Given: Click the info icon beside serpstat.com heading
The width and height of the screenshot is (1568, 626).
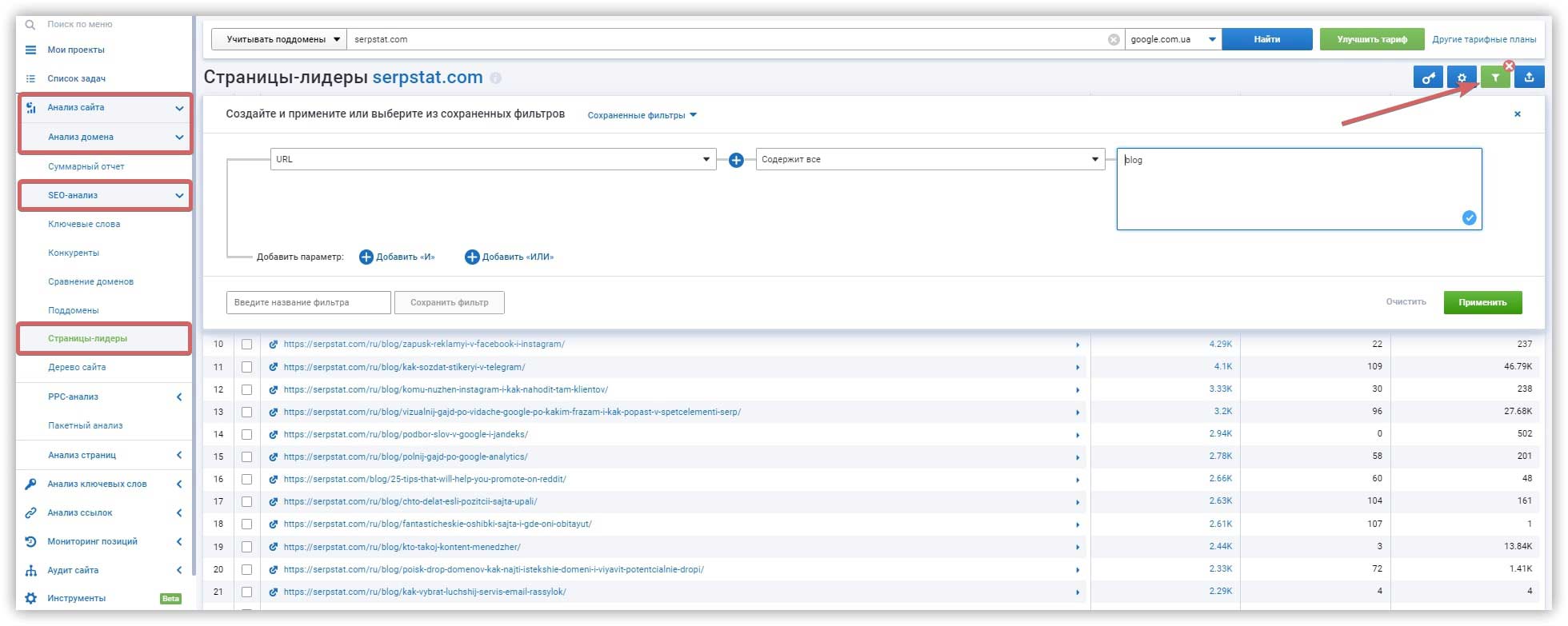Looking at the screenshot, I should [x=495, y=78].
